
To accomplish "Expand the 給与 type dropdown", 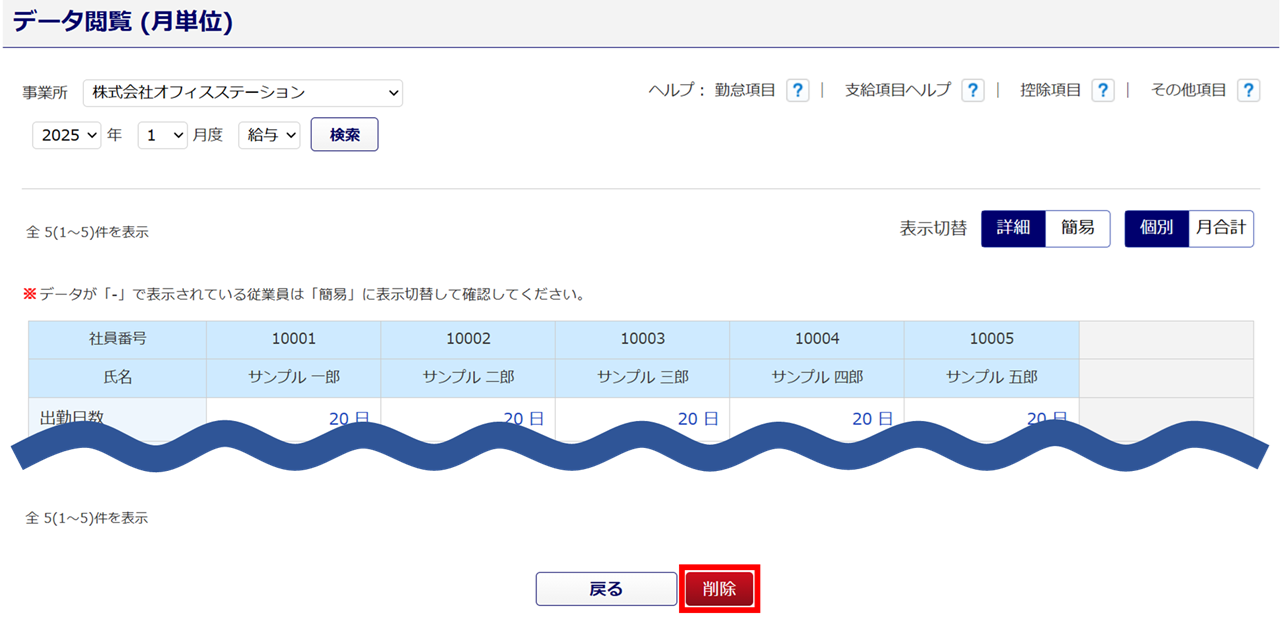I will (x=269, y=135).
